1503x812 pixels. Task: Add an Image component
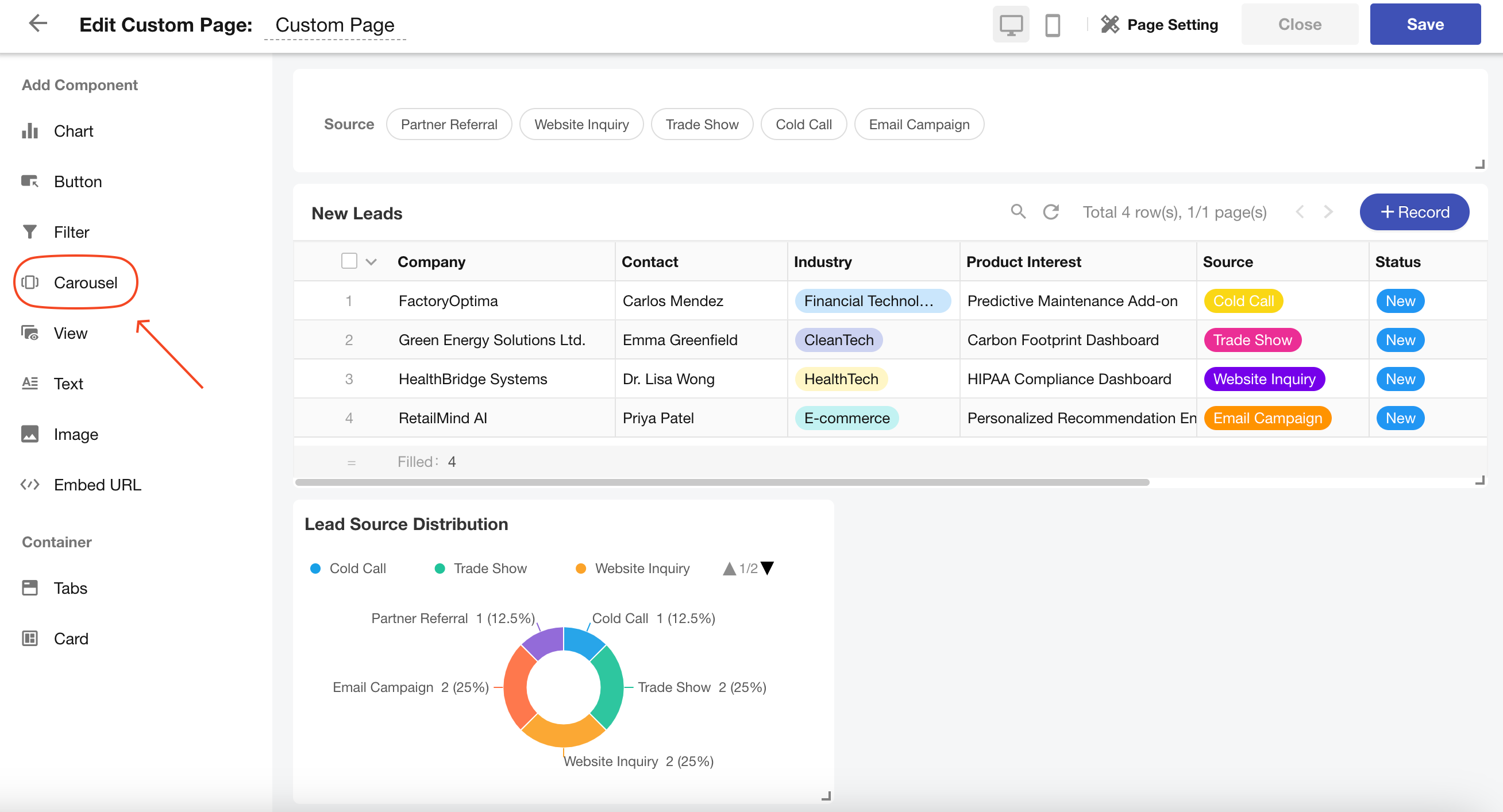click(x=76, y=435)
